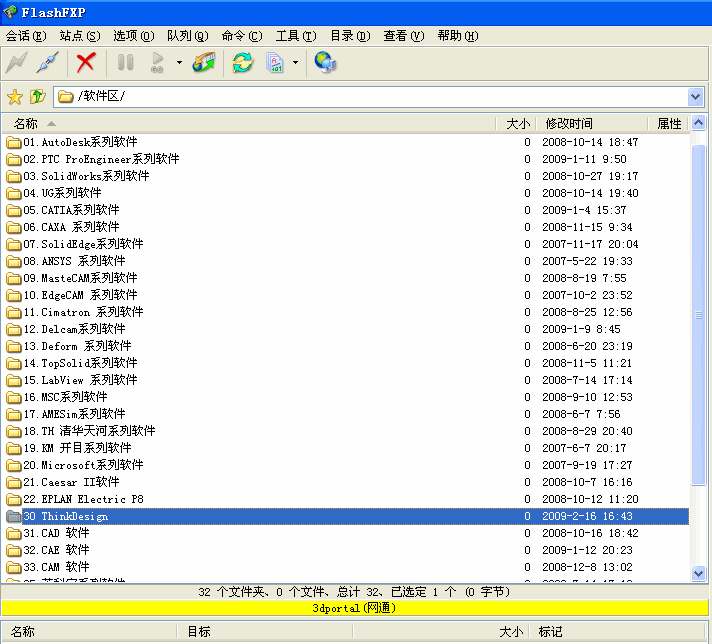Click the star bookmarks icon
This screenshot has height=644, width=712.
[x=15, y=96]
